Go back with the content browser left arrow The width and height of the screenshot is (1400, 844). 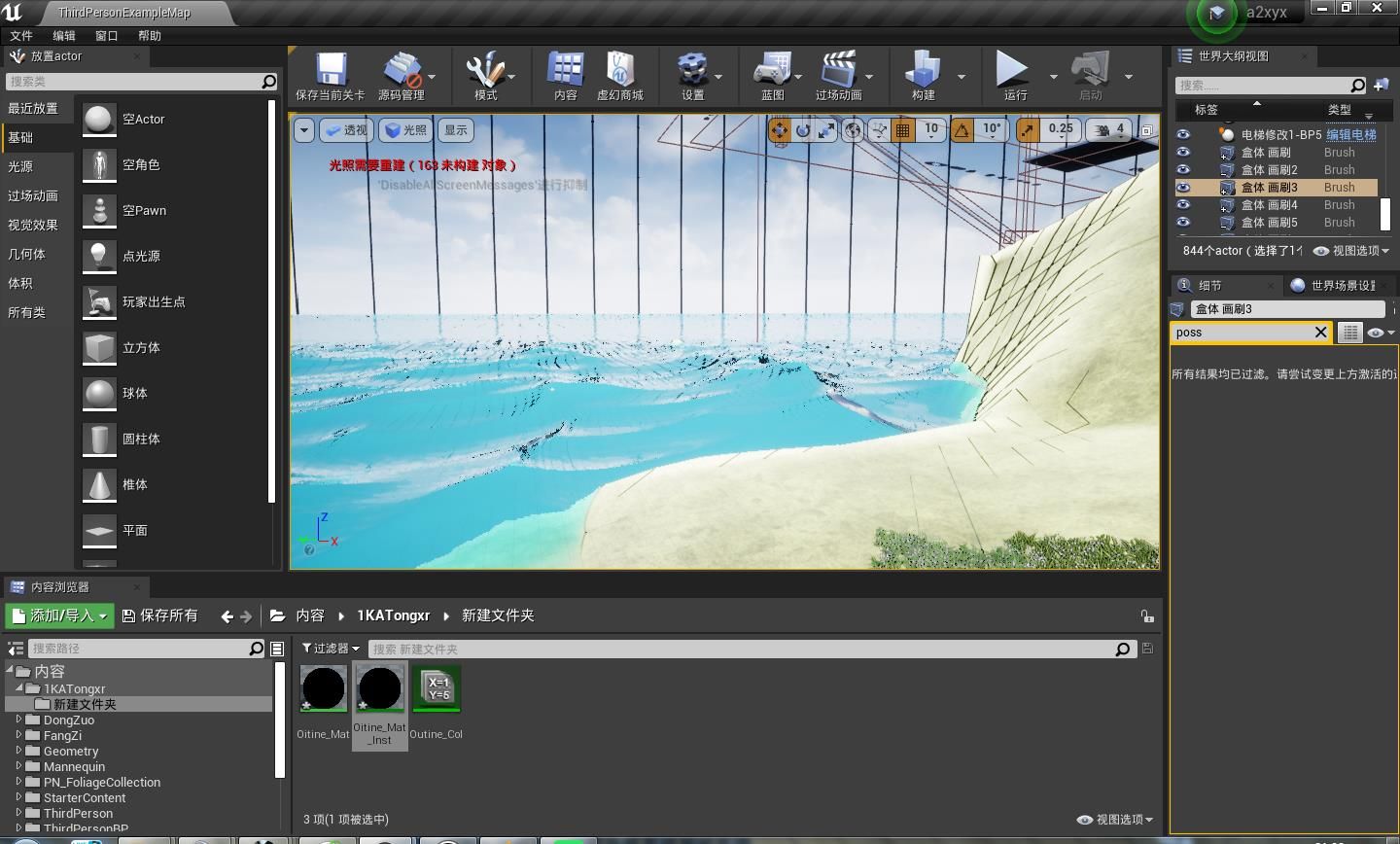point(227,615)
